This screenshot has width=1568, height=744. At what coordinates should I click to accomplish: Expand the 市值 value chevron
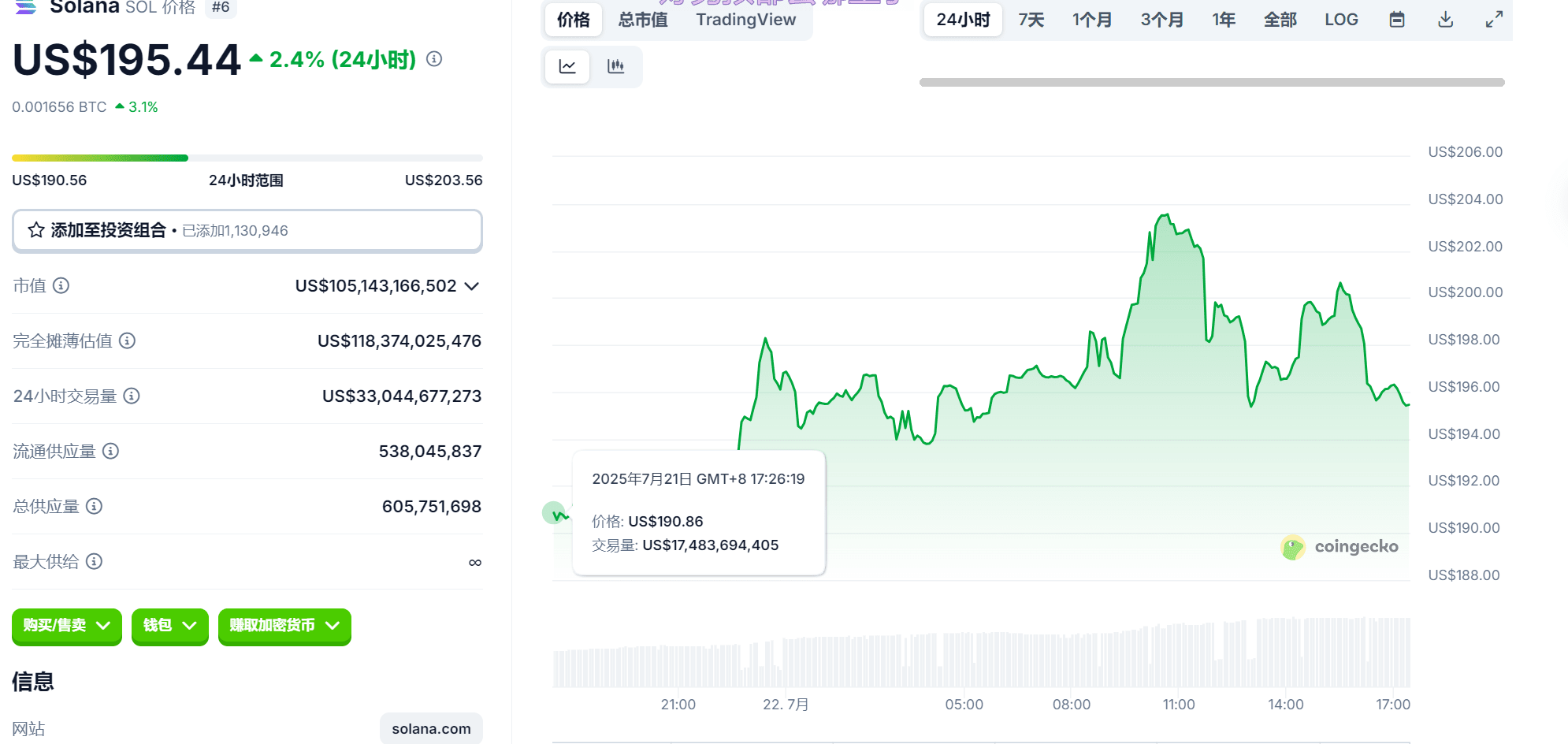point(472,286)
